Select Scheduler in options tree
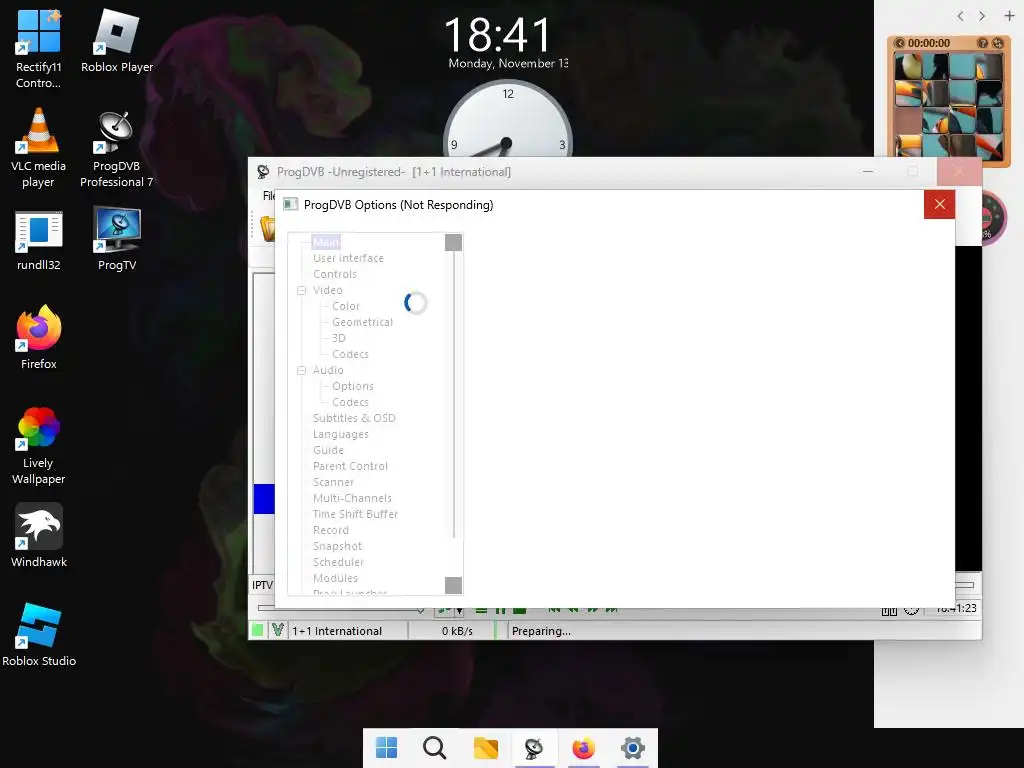Screen dimensions: 1024x768 (338, 562)
